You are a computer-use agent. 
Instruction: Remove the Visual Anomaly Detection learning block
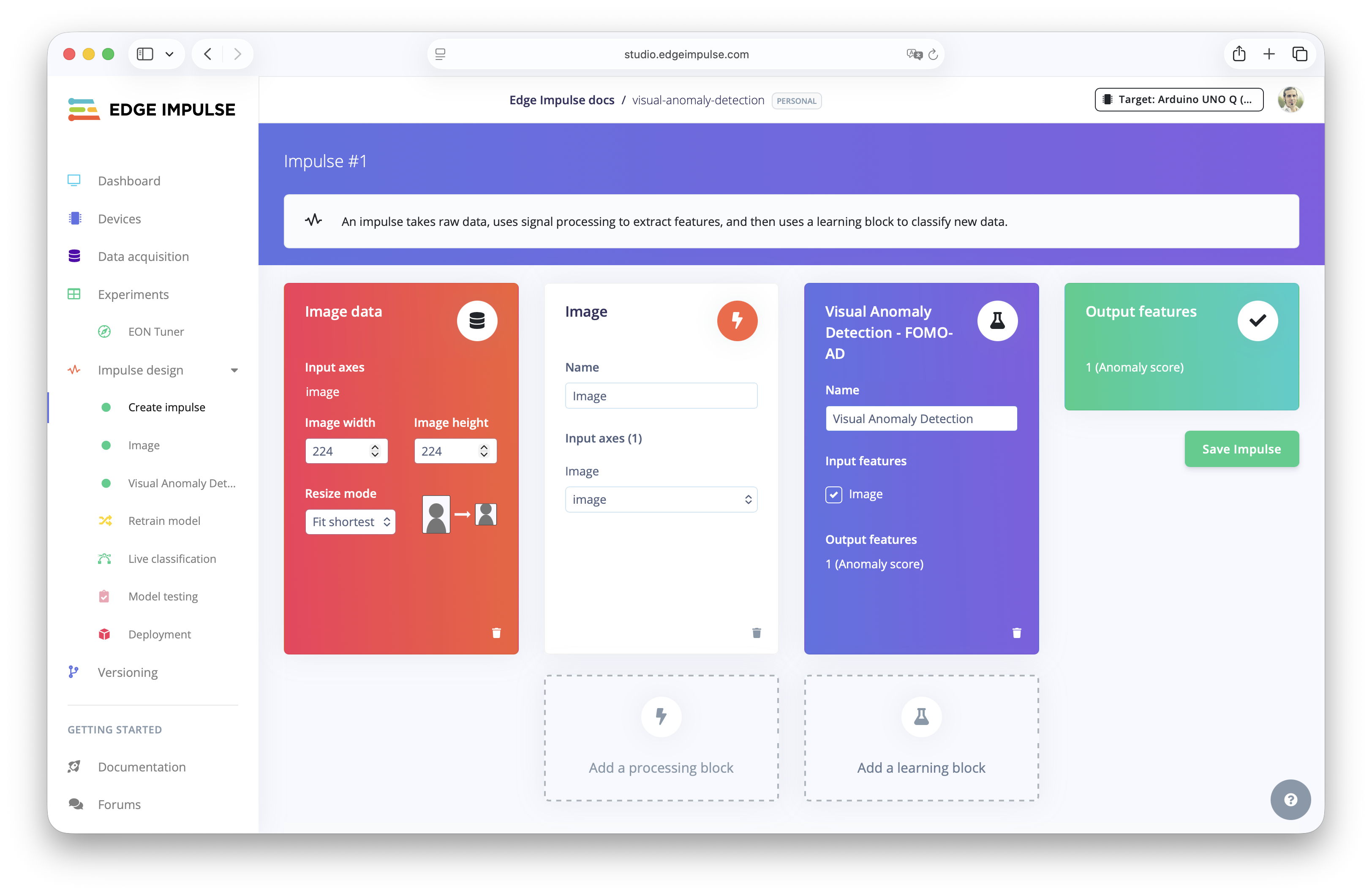tap(1016, 633)
